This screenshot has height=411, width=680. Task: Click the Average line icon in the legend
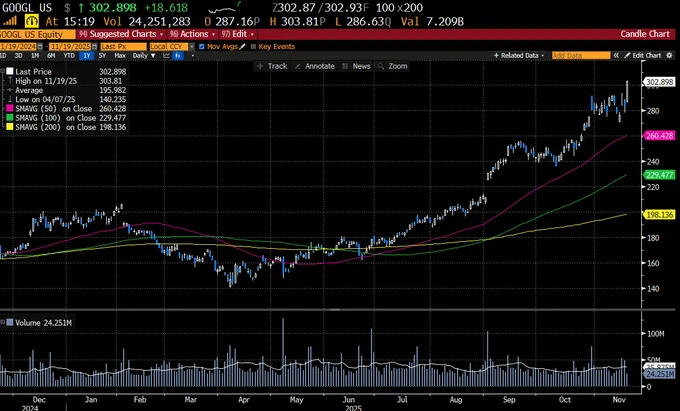[10, 90]
